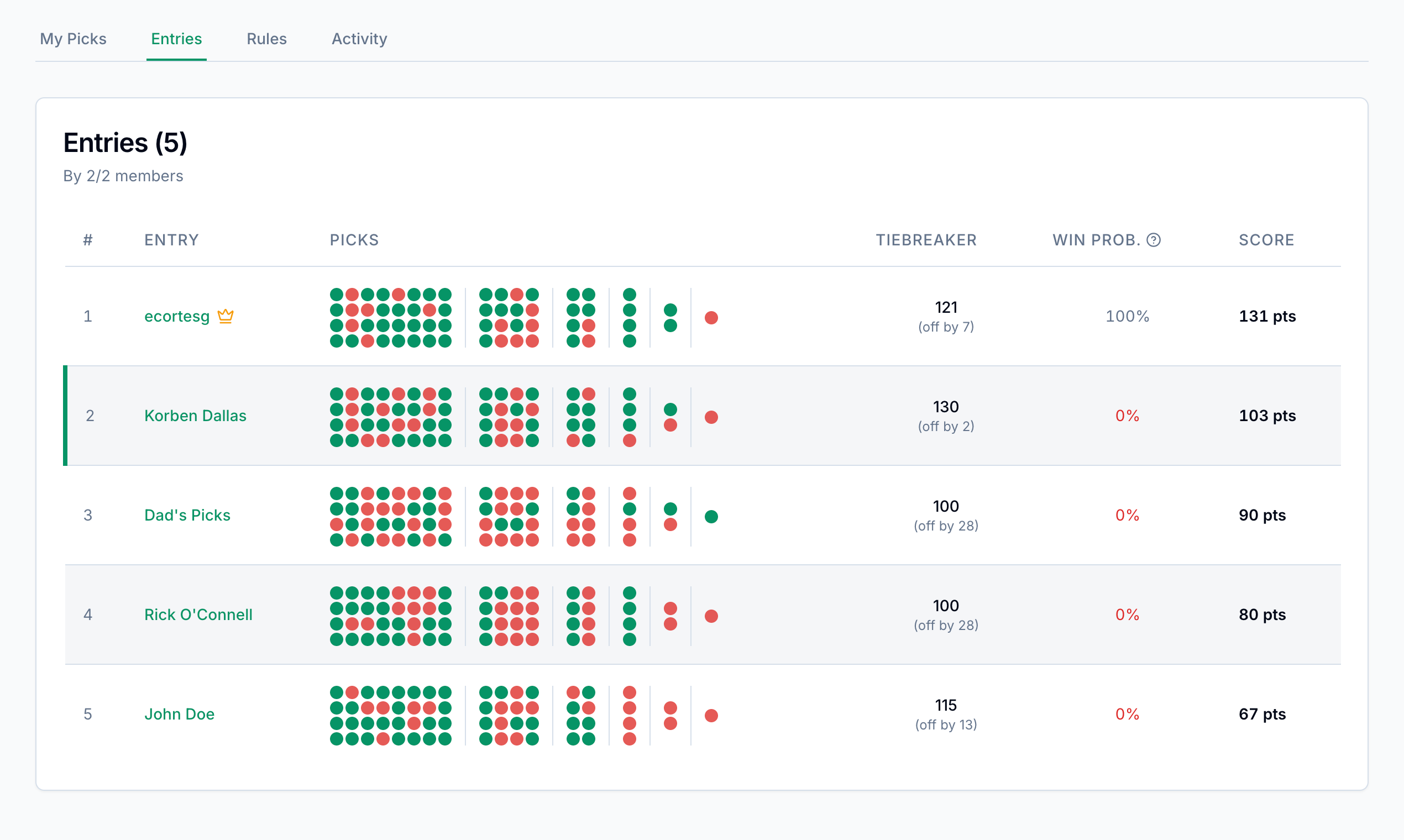Image resolution: width=1404 pixels, height=840 pixels.
Task: View John Doe's entry
Action: [179, 715]
